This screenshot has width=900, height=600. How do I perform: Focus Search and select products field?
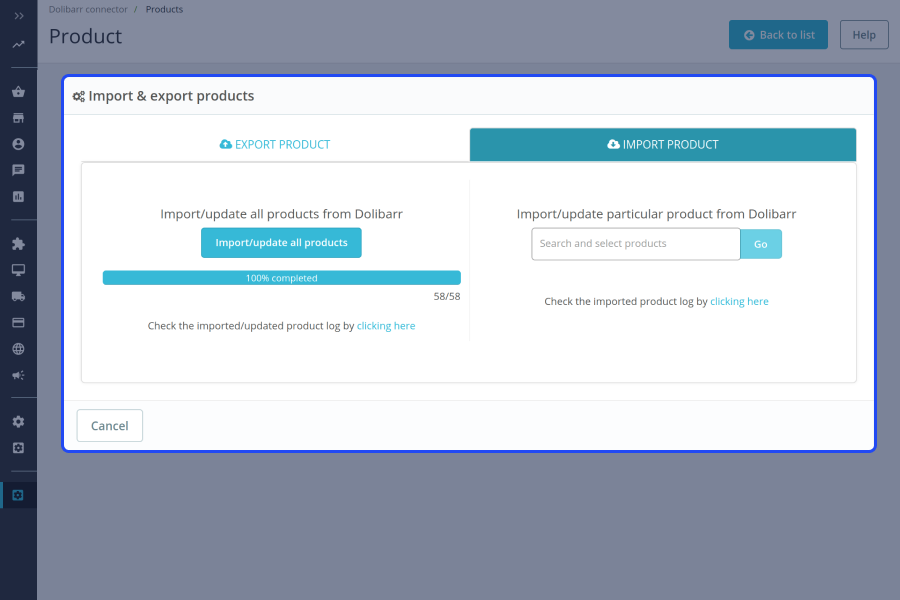coord(636,244)
